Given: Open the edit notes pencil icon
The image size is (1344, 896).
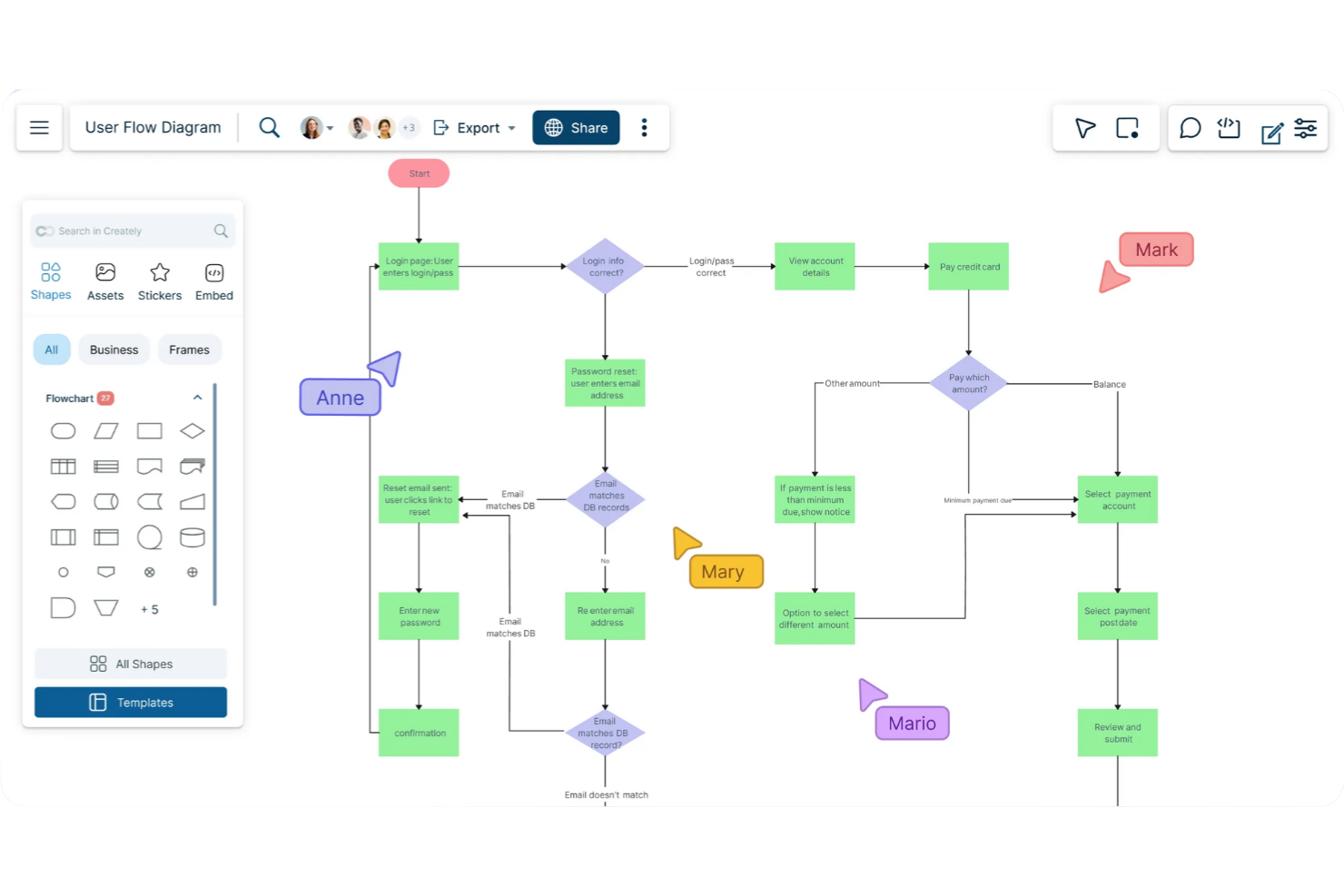Looking at the screenshot, I should coord(1270,128).
